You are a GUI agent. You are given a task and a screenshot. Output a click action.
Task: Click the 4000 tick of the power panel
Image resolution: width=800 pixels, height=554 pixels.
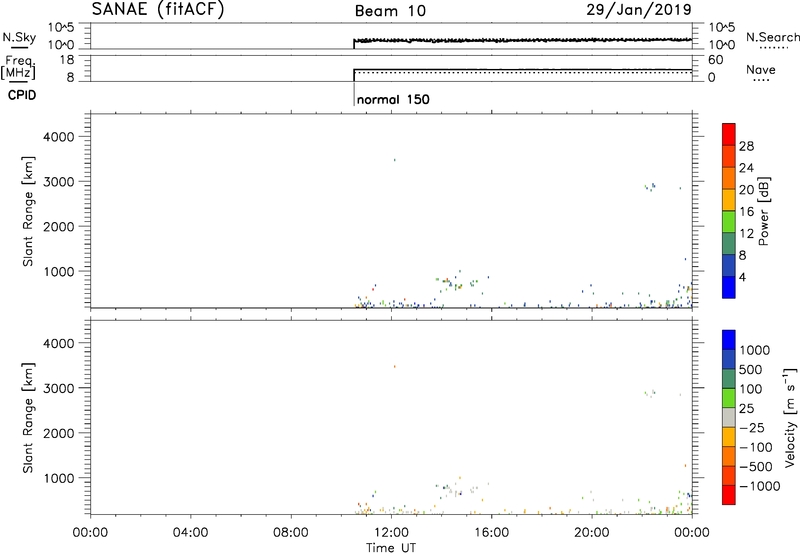(58, 137)
